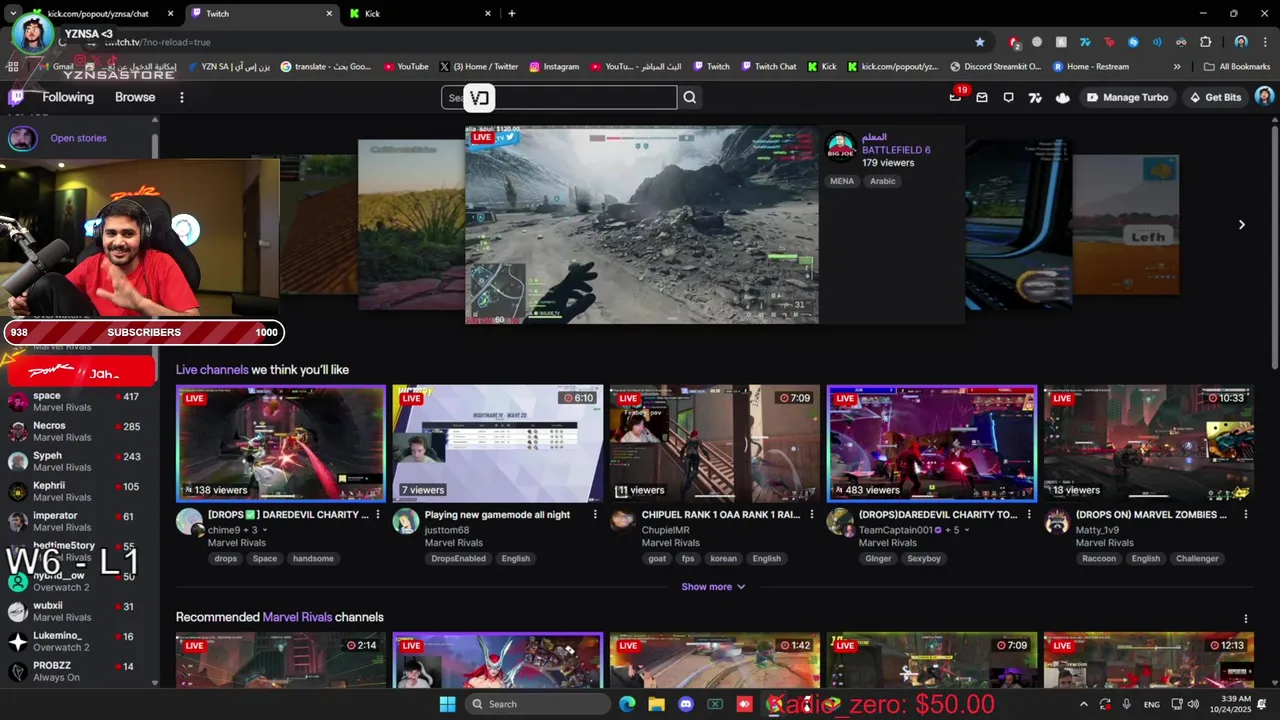Image resolution: width=1280 pixels, height=720 pixels.
Task: Open the Twitch crown loot icon
Action: point(1062,97)
